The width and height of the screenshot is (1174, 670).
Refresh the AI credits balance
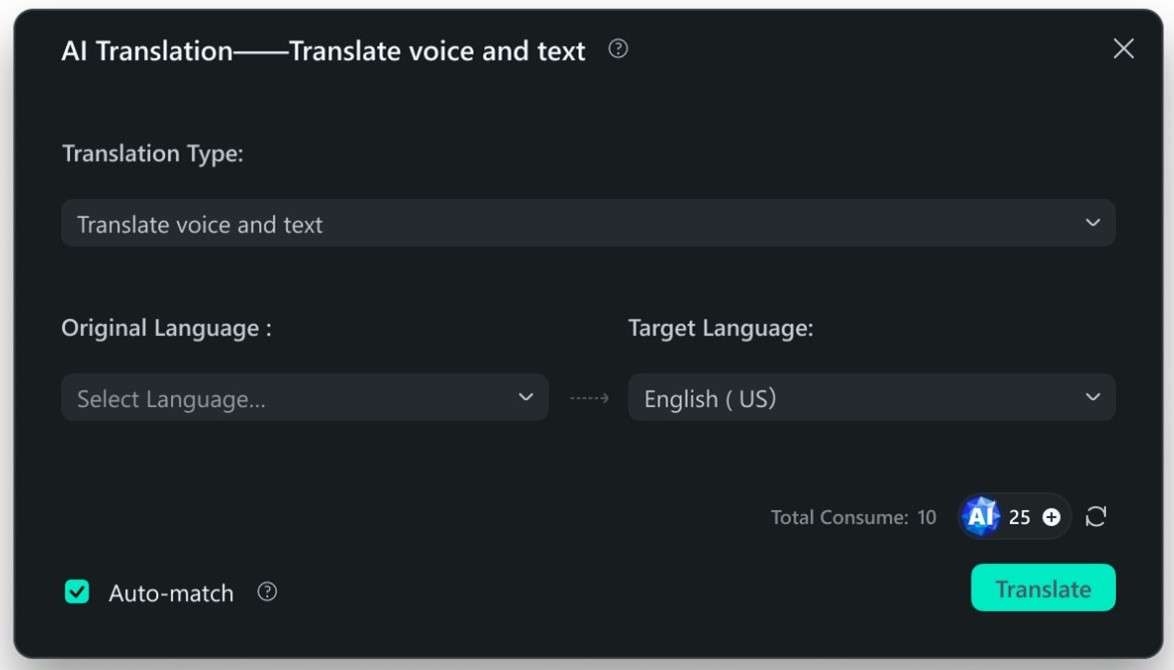pyautogui.click(x=1096, y=517)
